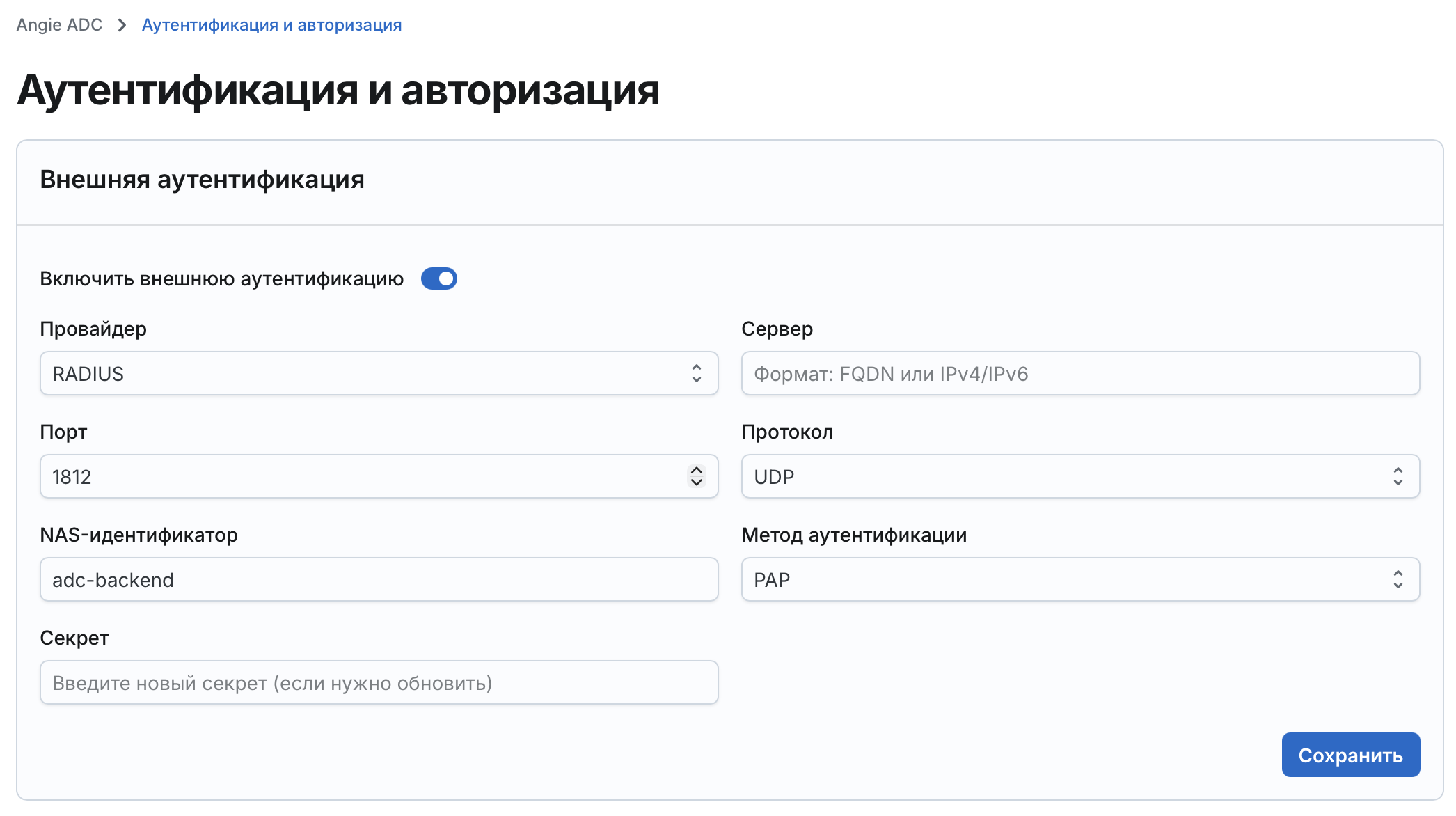Click the Протокол chevron icon
This screenshot has height=816, width=1456.
point(1399,476)
